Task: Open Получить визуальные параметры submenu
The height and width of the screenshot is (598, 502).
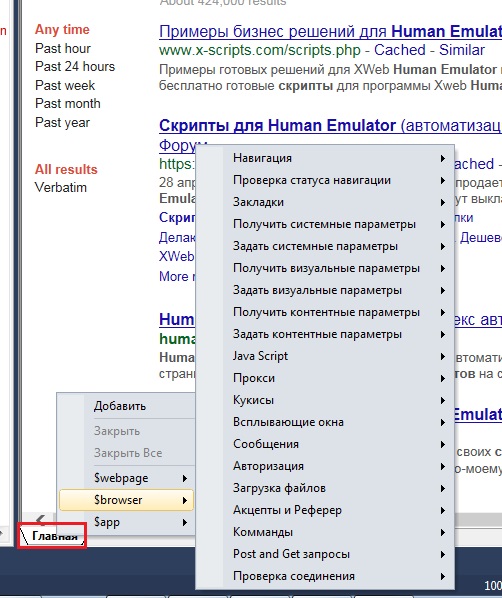Action: tap(325, 268)
